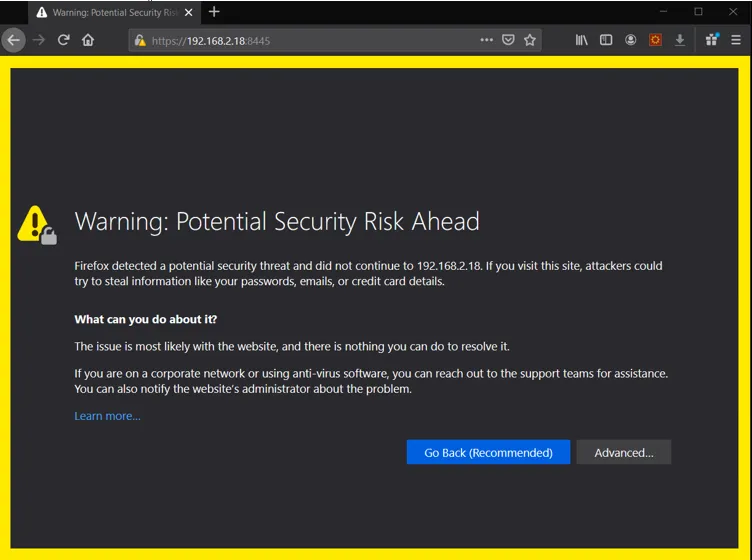Viewport: 752px width, 560px height.
Task: Click the warning triangle lock icon
Action: [x=37, y=225]
